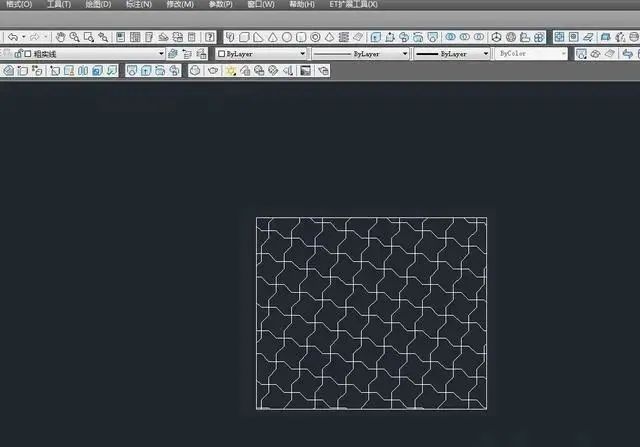Screen dimensions: 640x447
Task: Click the layer color square beside 粗实线
Action: 28,53
